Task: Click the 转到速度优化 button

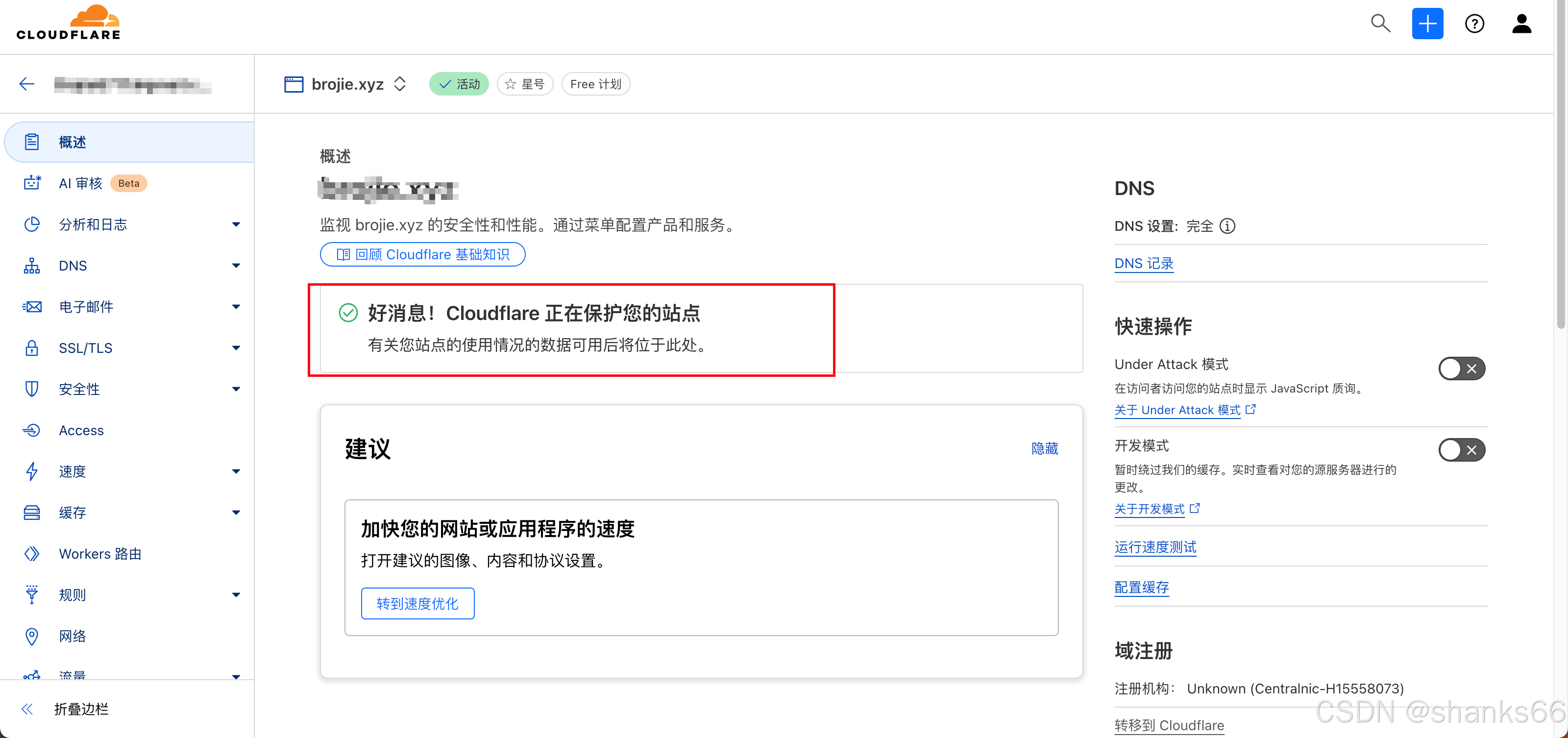Action: (417, 603)
